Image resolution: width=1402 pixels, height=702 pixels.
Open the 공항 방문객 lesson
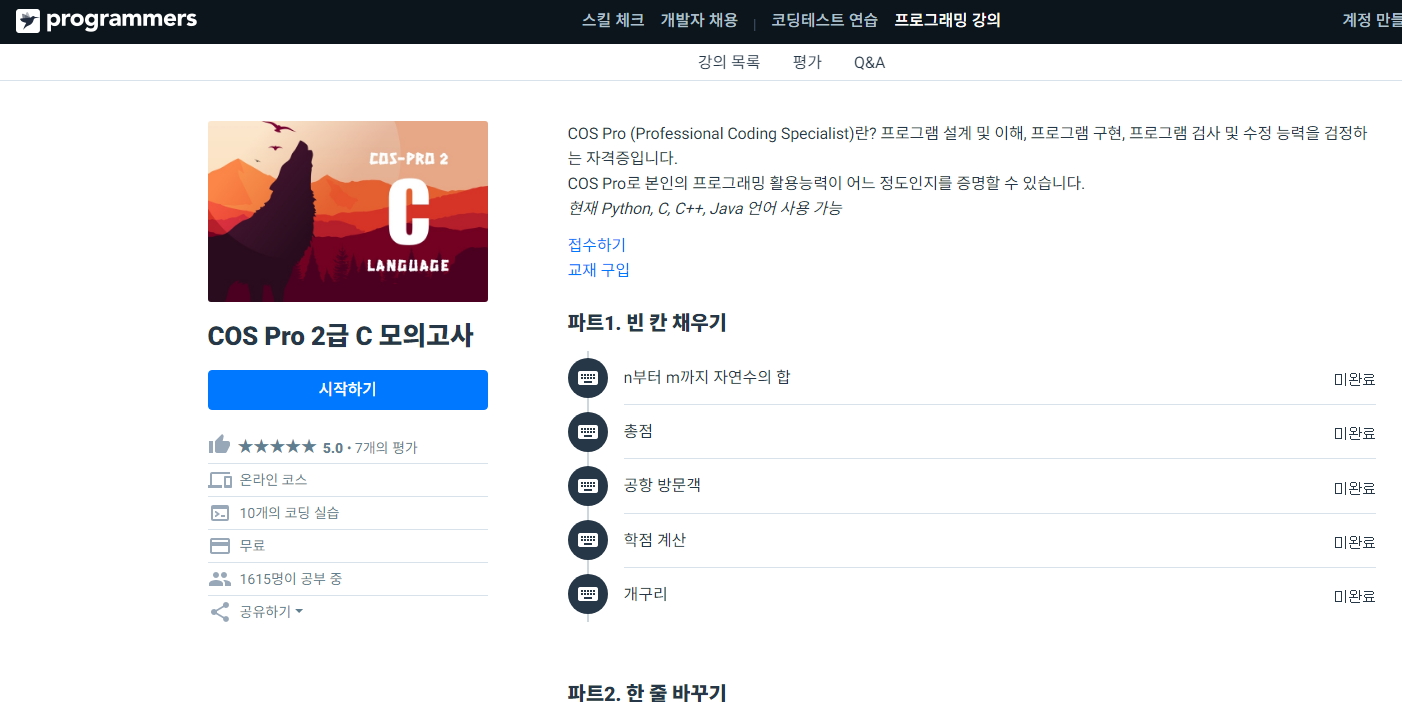[662, 485]
